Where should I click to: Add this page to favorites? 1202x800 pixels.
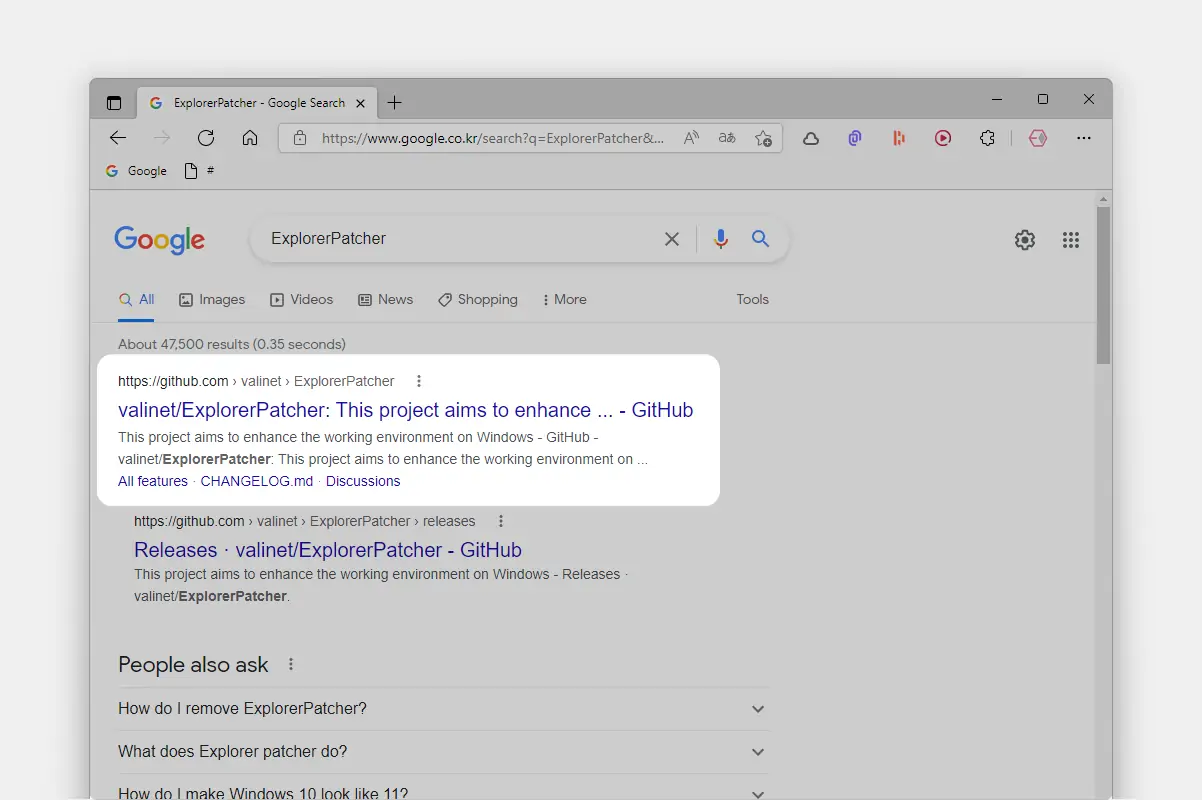click(x=763, y=138)
